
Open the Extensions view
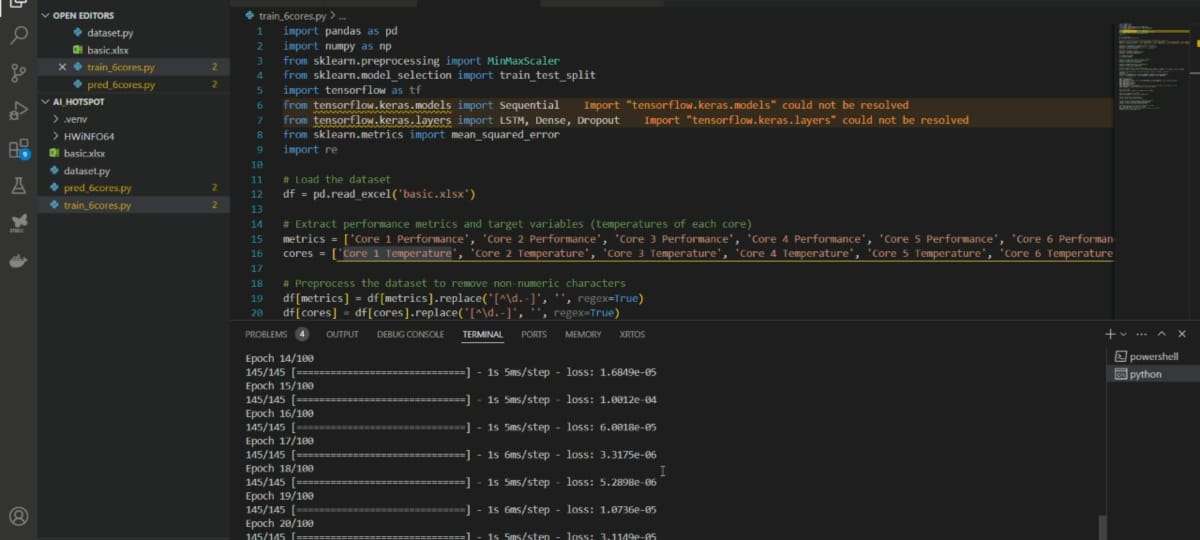coord(18,149)
